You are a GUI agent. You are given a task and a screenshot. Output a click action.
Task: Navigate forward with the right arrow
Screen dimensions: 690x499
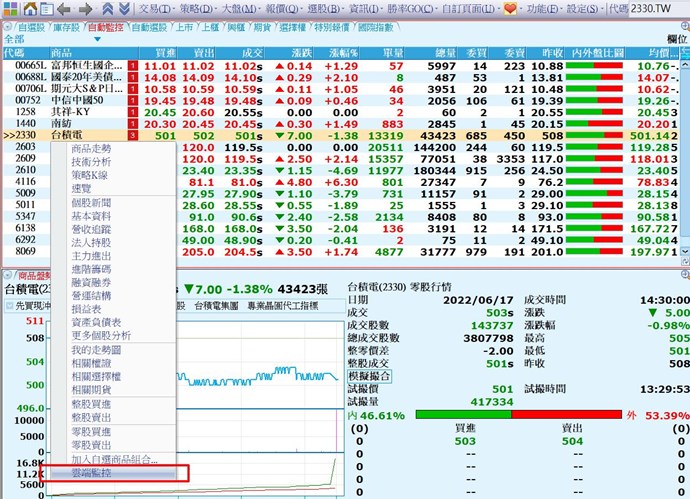85,9
